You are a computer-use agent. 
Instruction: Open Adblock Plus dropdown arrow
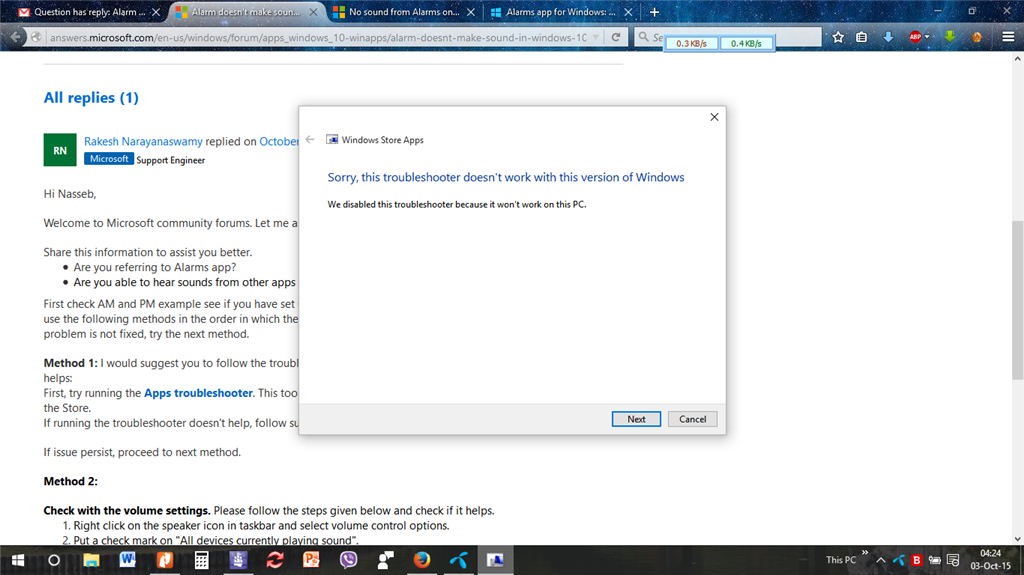click(x=927, y=37)
